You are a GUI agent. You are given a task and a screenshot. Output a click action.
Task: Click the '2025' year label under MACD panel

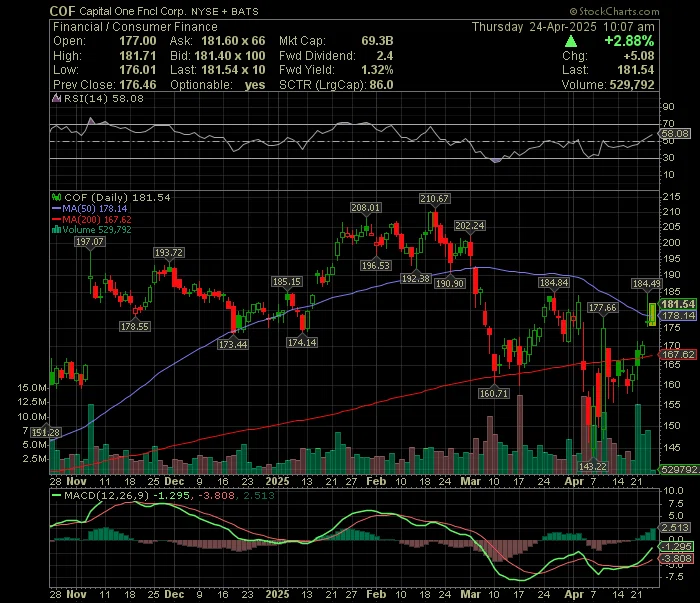pyautogui.click(x=277, y=595)
